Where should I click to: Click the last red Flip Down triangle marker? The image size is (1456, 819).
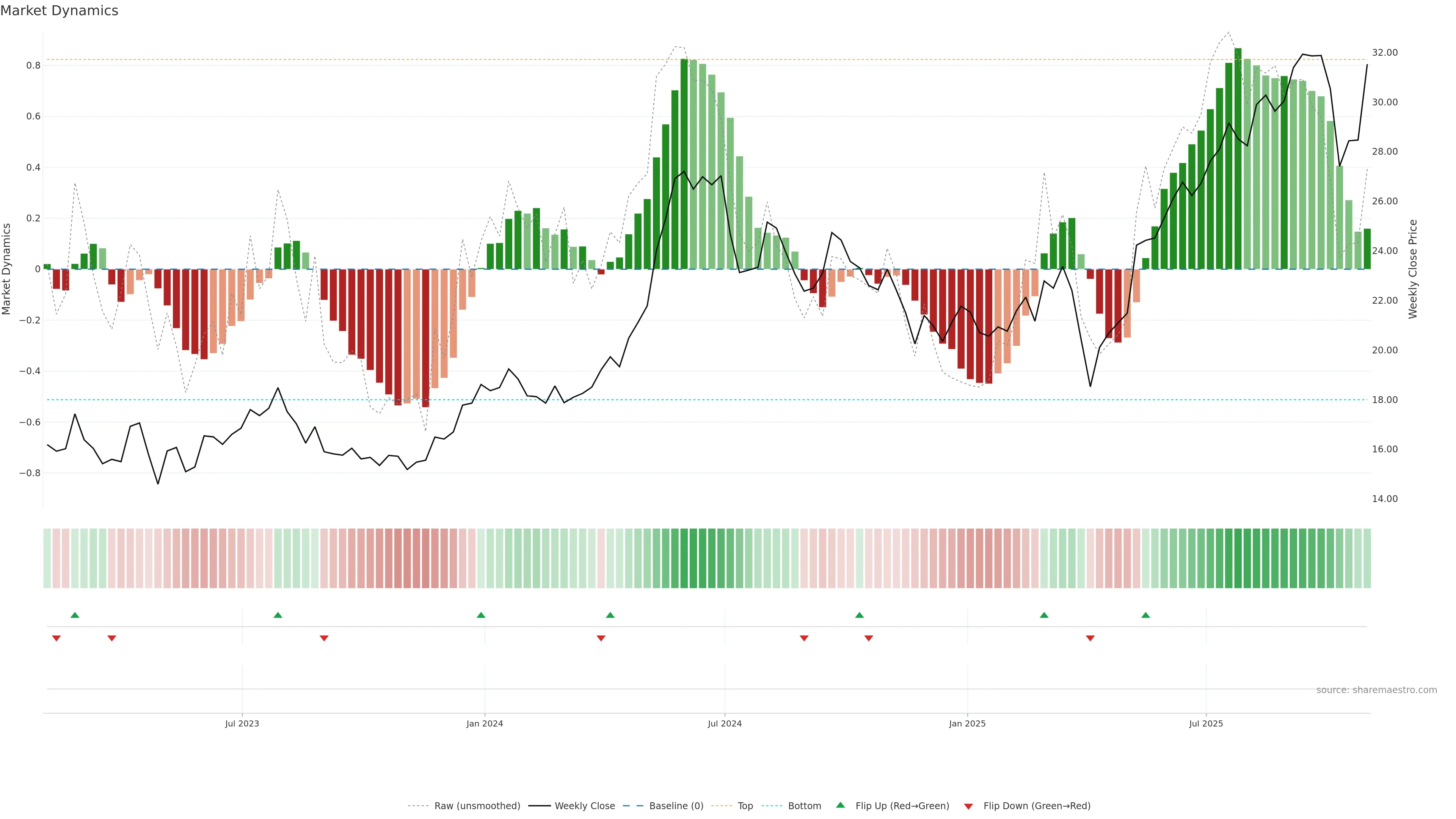(1090, 638)
